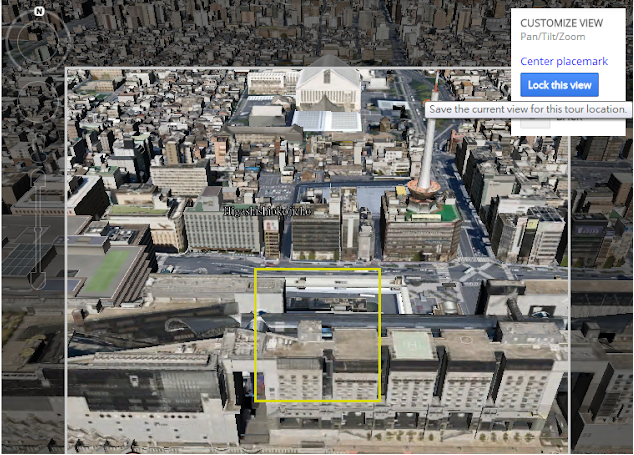Click the Center placemark link
This screenshot has width=634, height=455.
(564, 62)
